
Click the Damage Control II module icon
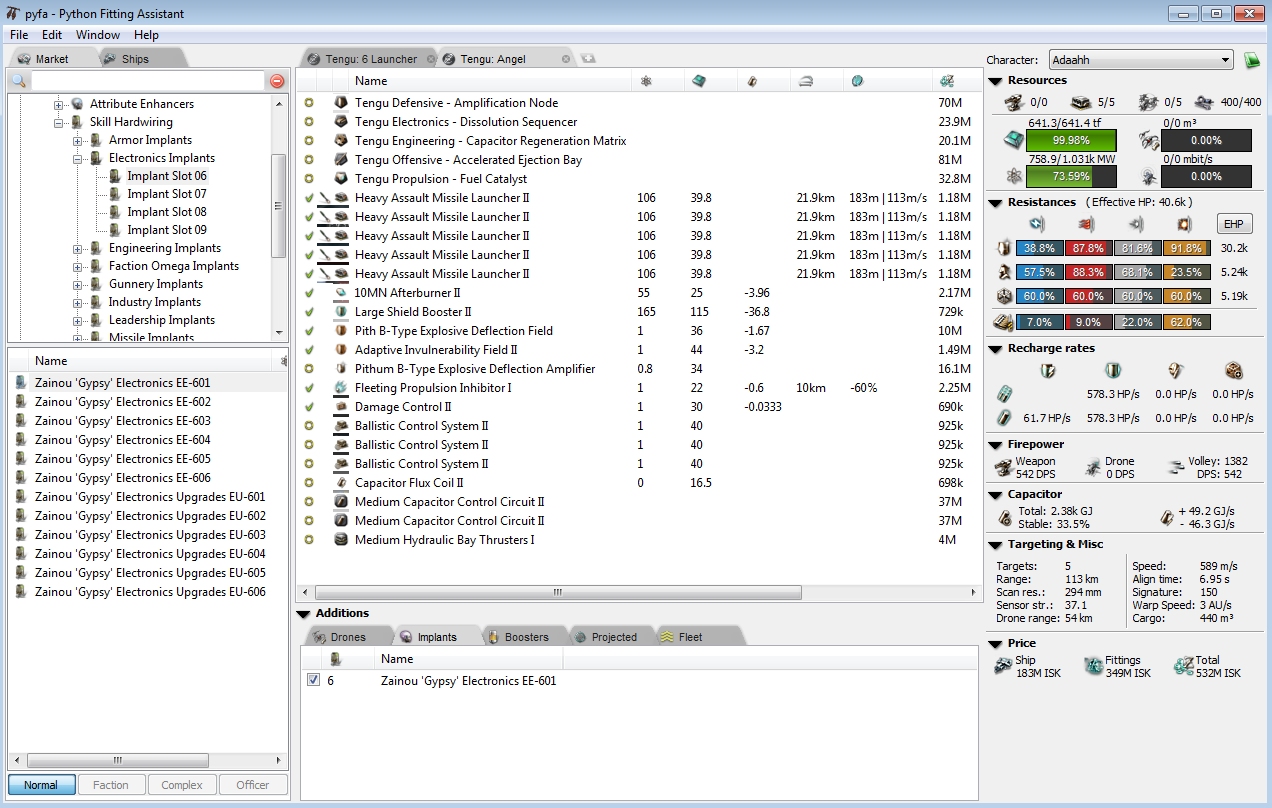(341, 407)
